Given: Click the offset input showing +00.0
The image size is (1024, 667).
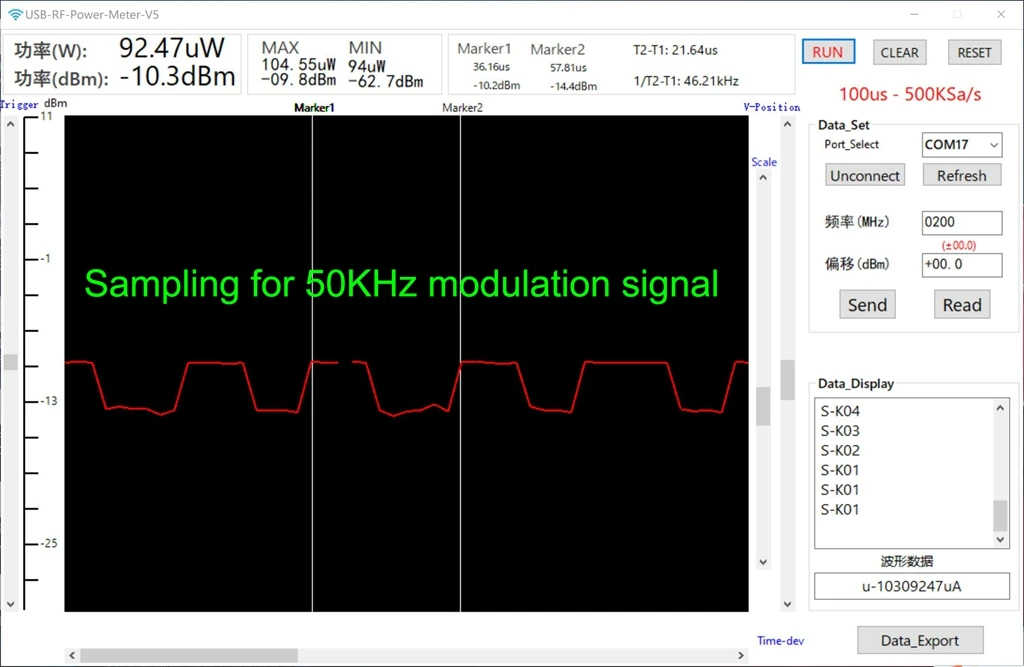Looking at the screenshot, I should tap(961, 264).
